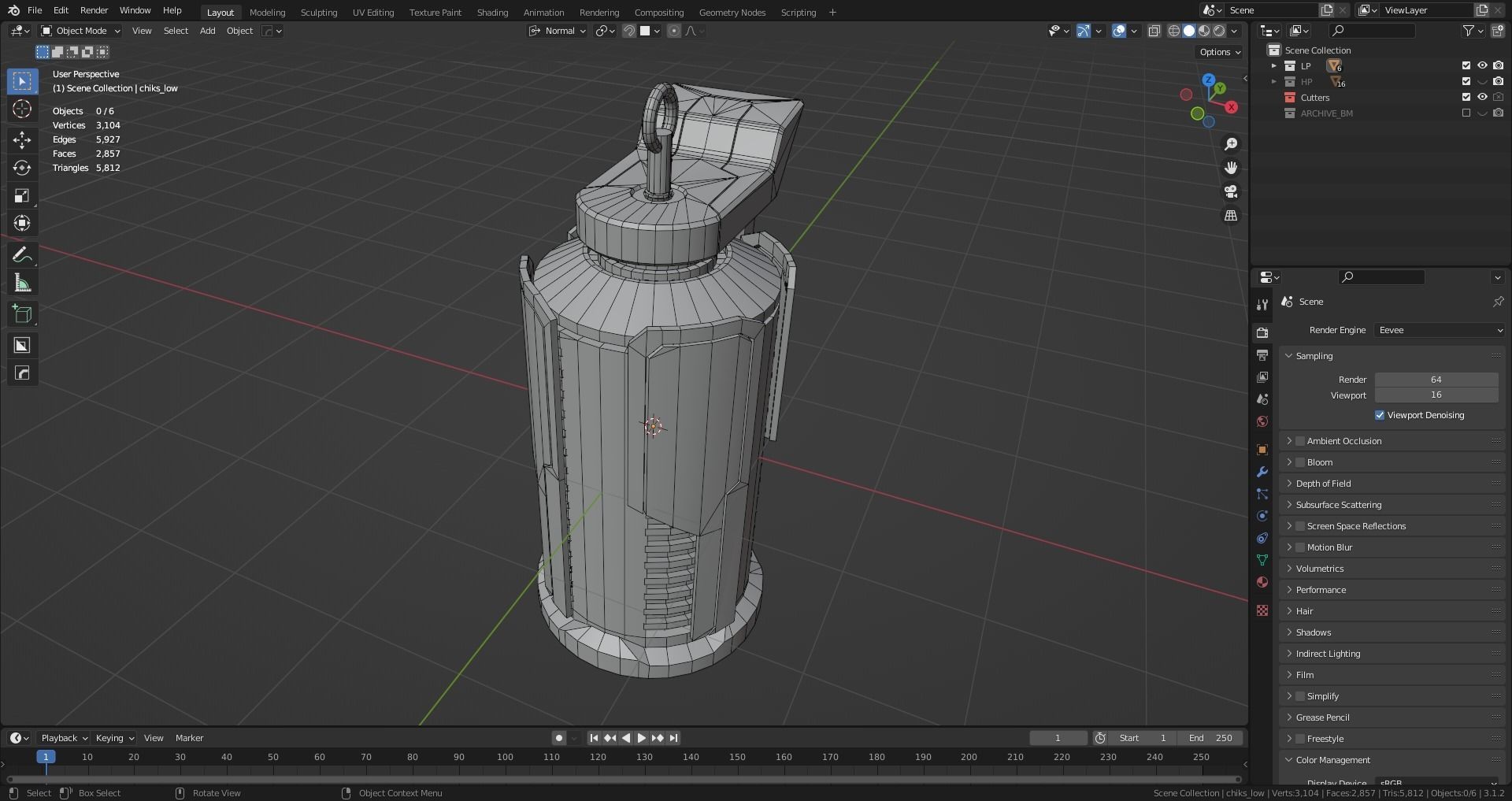Select the Annotate tool
The height and width of the screenshot is (801, 1512).
(22, 255)
